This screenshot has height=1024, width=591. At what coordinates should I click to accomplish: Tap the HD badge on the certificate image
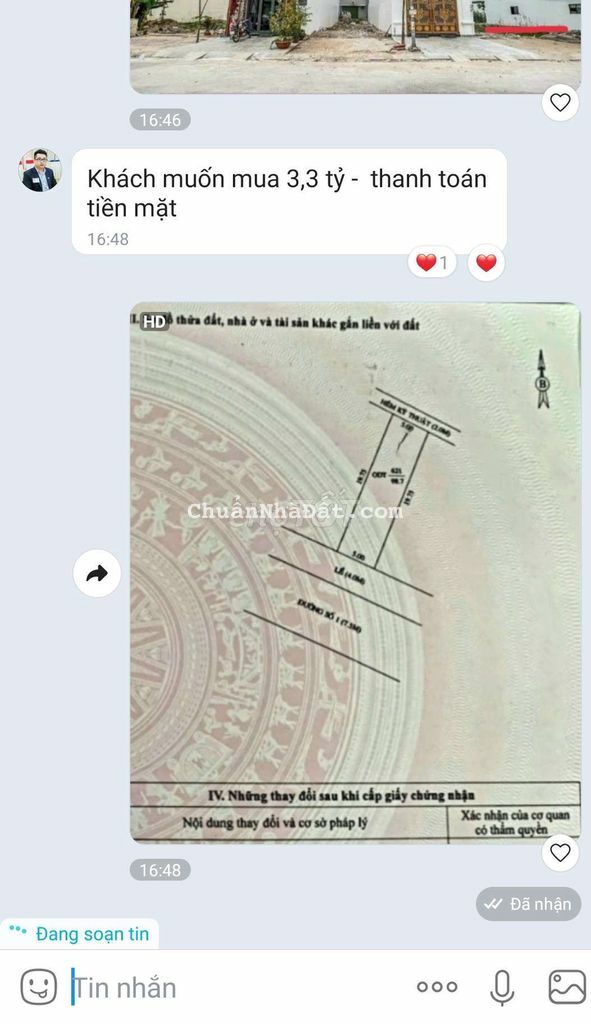[154, 321]
